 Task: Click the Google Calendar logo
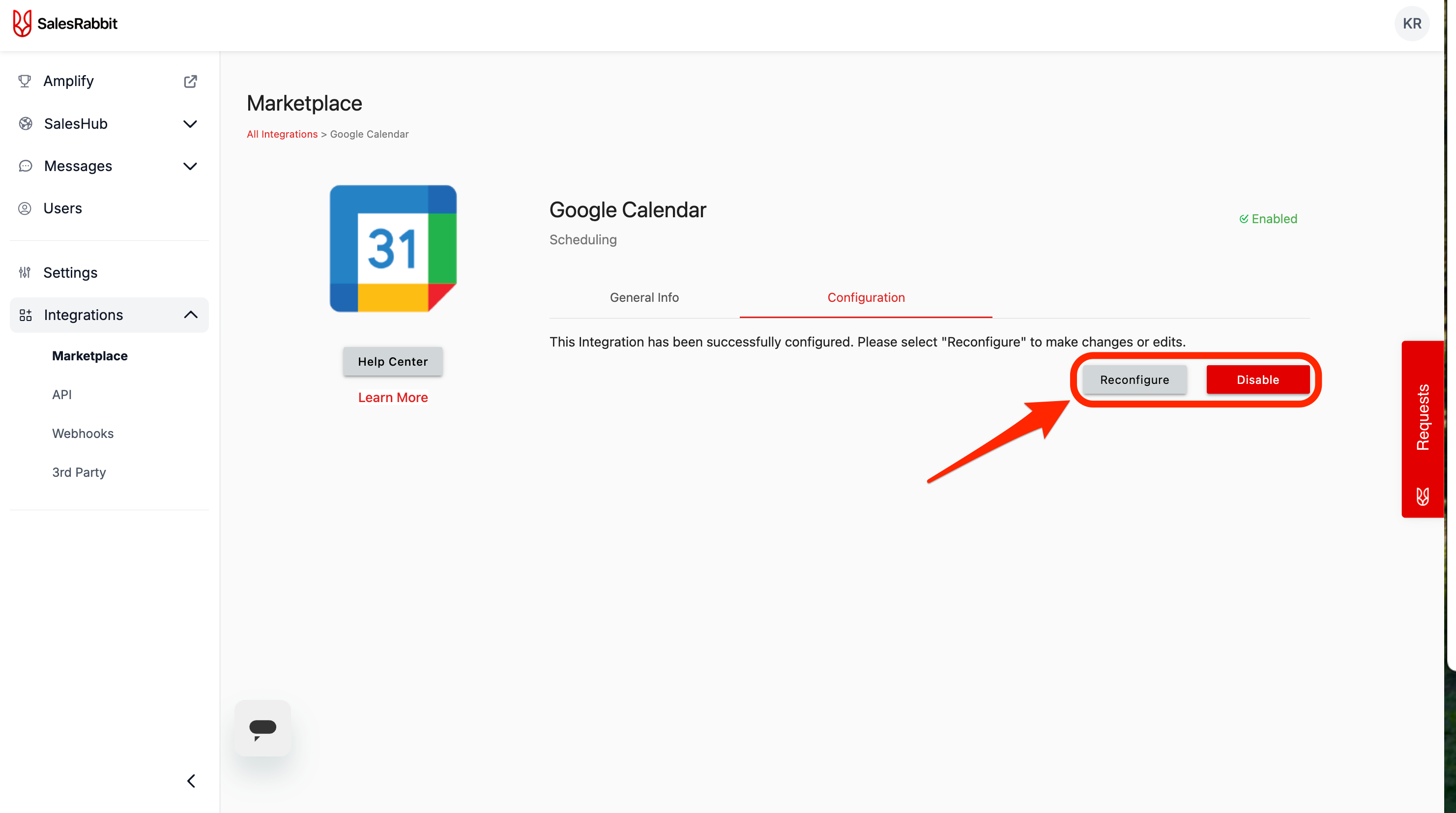tap(393, 248)
